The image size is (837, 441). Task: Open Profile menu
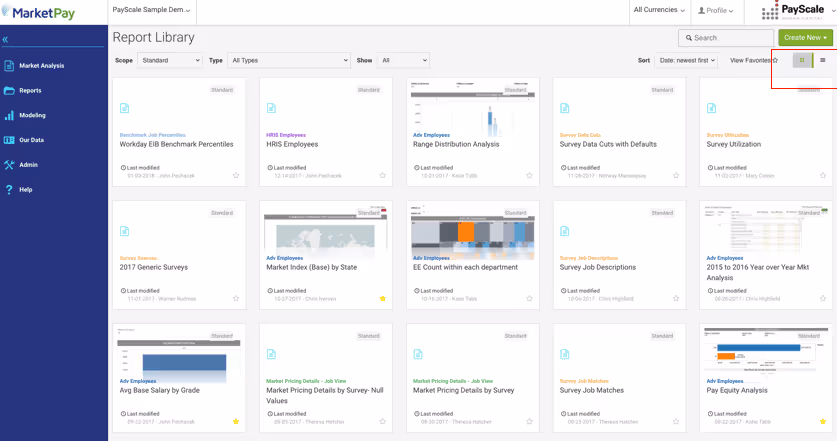pyautogui.click(x=716, y=10)
